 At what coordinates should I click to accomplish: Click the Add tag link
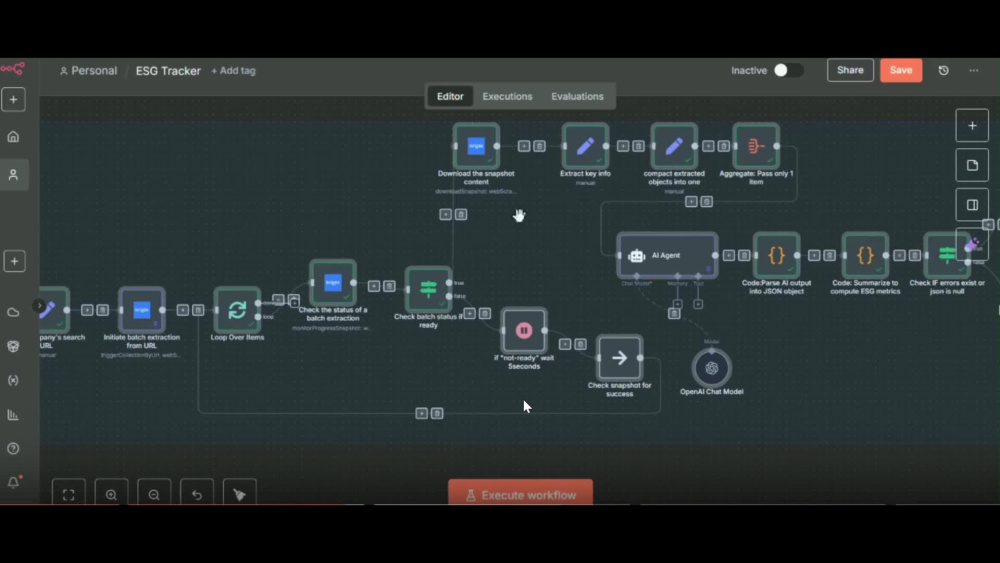point(233,71)
